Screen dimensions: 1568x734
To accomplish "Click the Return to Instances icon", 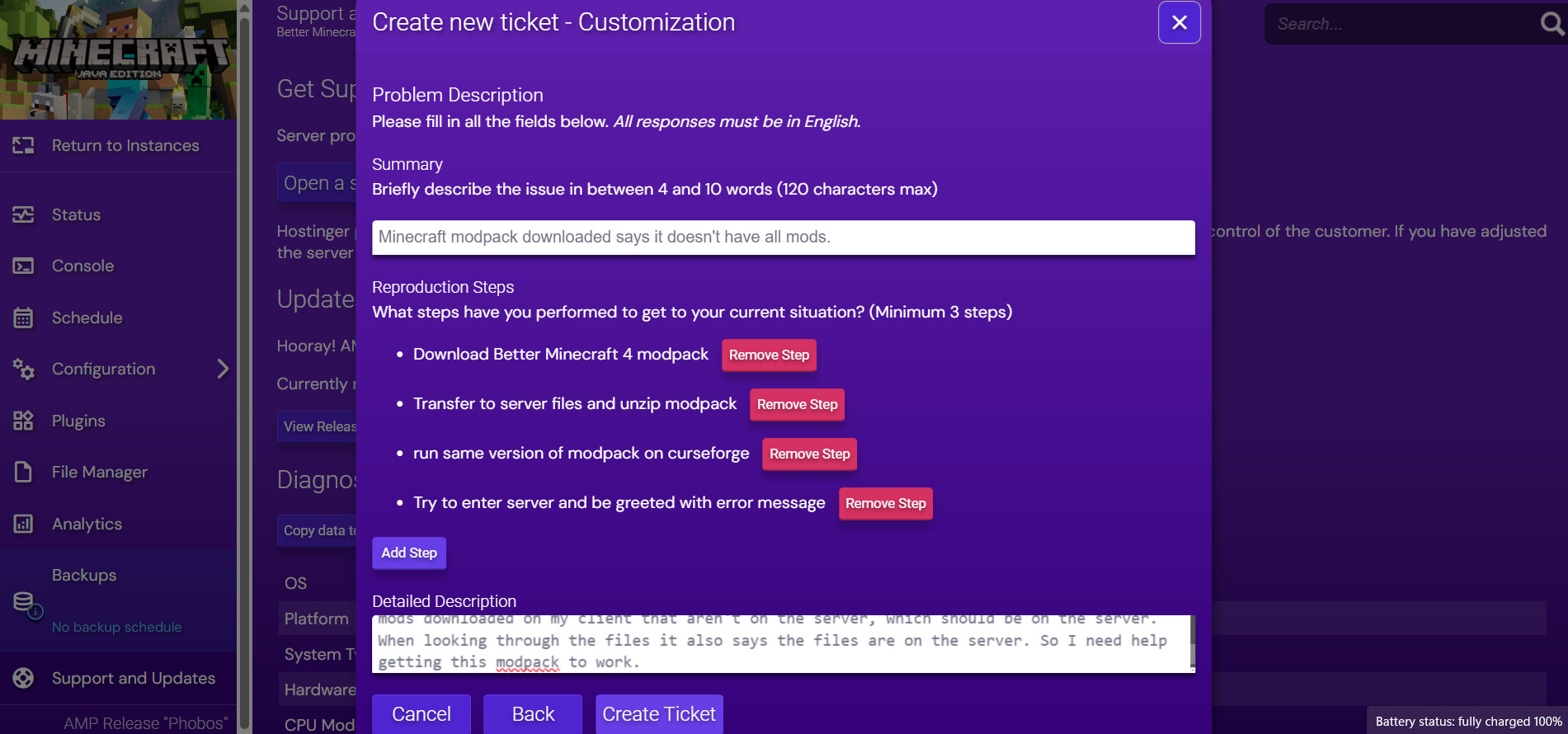I will point(23,146).
